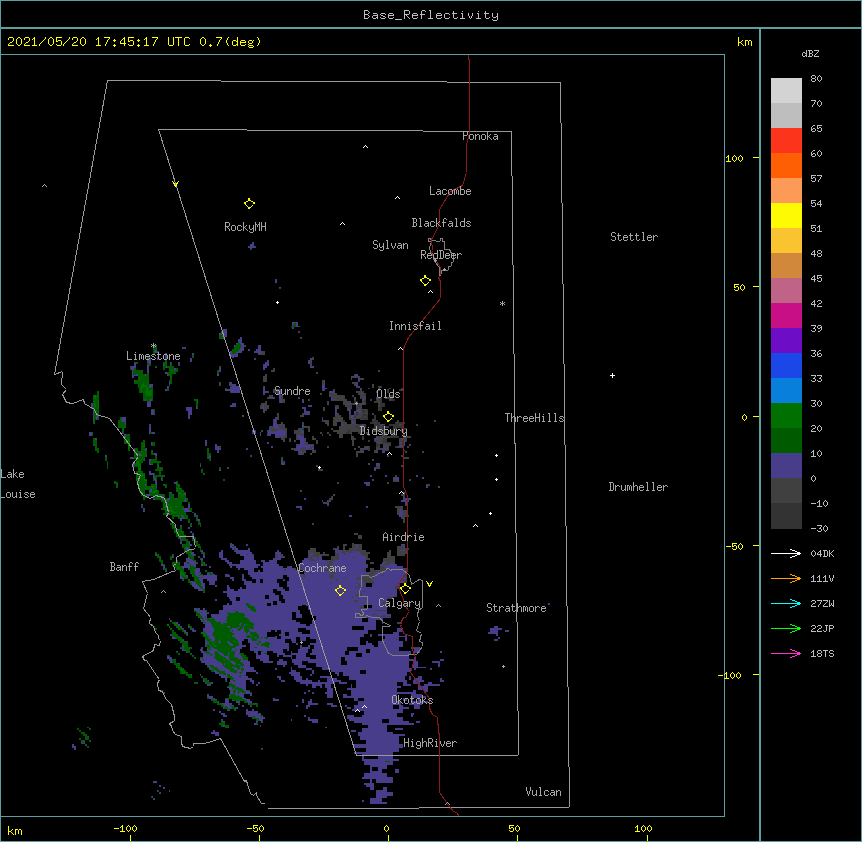The width and height of the screenshot is (862, 842).
Task: Select the Okotoks label
Action: (412, 700)
